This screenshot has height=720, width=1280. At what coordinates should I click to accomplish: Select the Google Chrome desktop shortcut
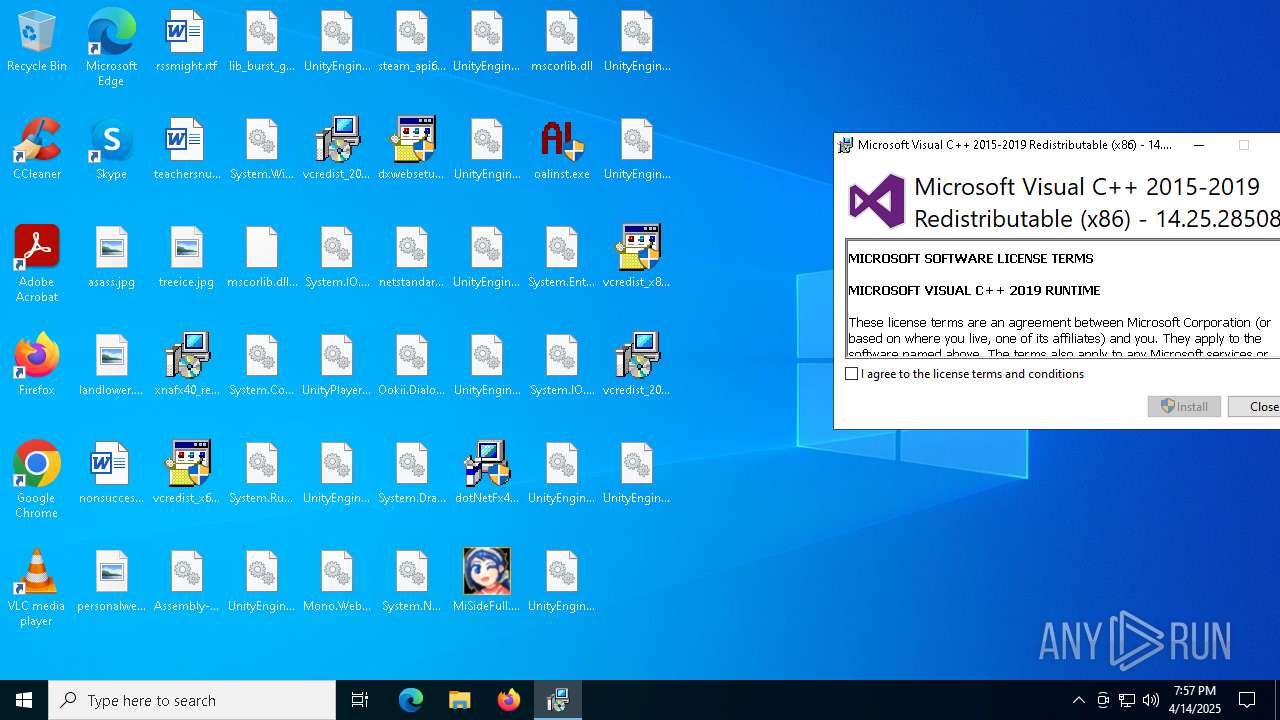pos(37,480)
